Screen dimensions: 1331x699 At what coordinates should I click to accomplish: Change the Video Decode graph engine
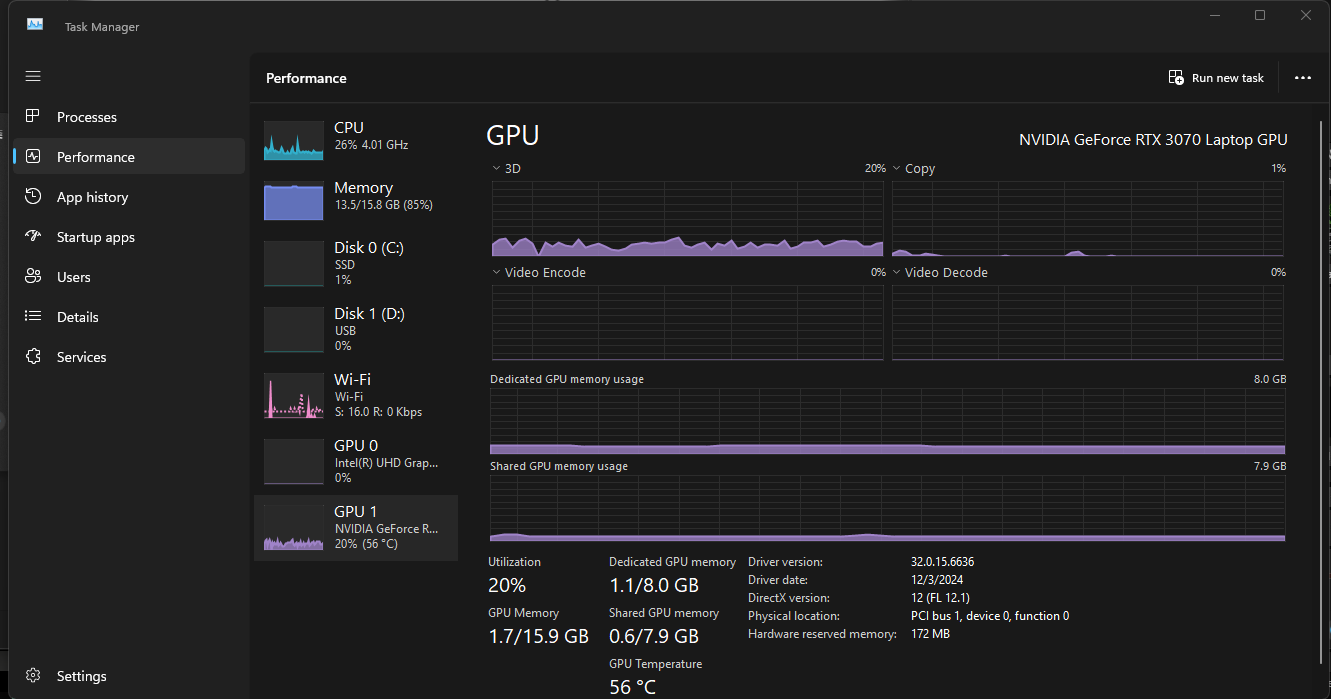point(897,273)
